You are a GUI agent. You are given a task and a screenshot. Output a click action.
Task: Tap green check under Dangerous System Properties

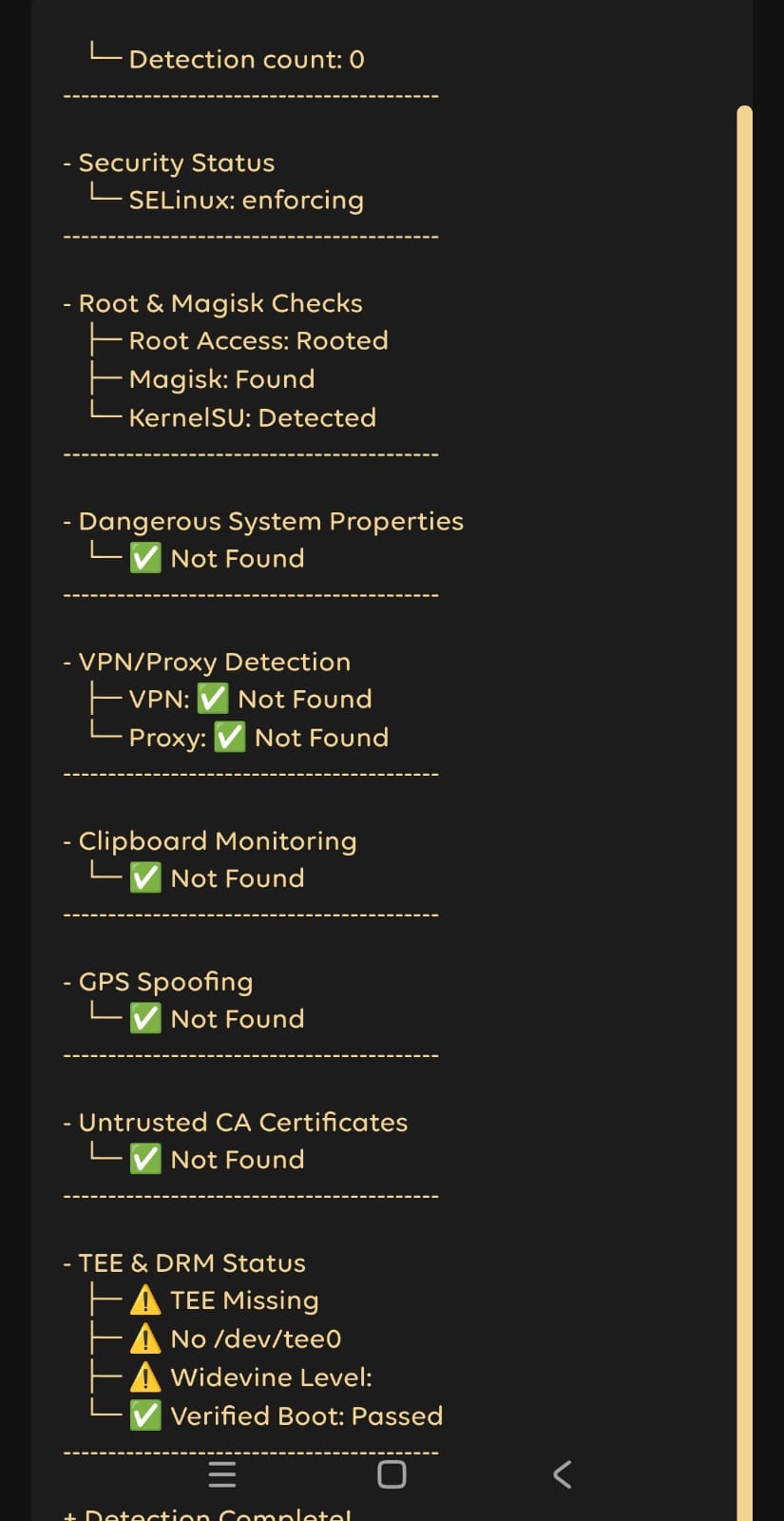click(x=145, y=558)
